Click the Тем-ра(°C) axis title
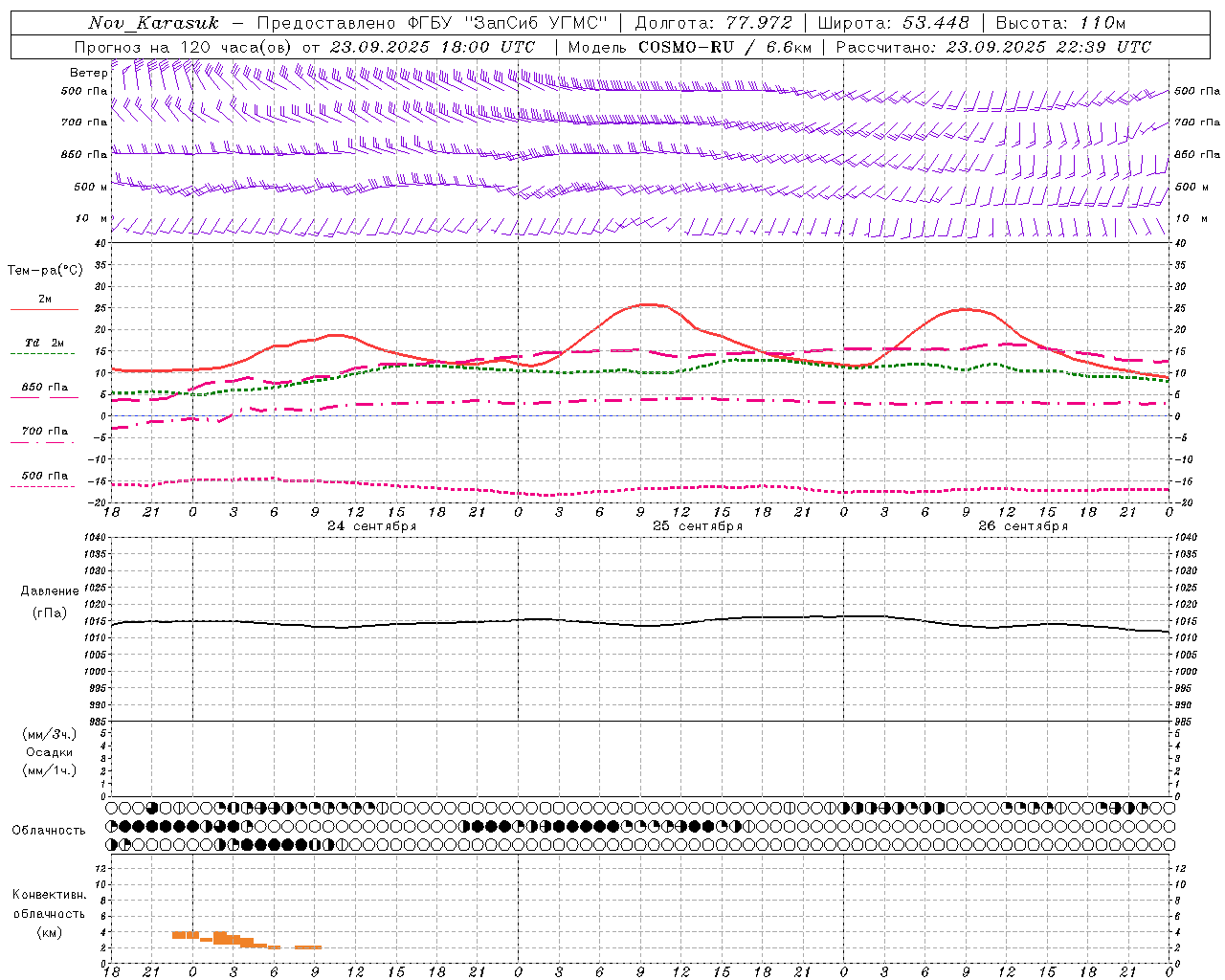 [45, 271]
